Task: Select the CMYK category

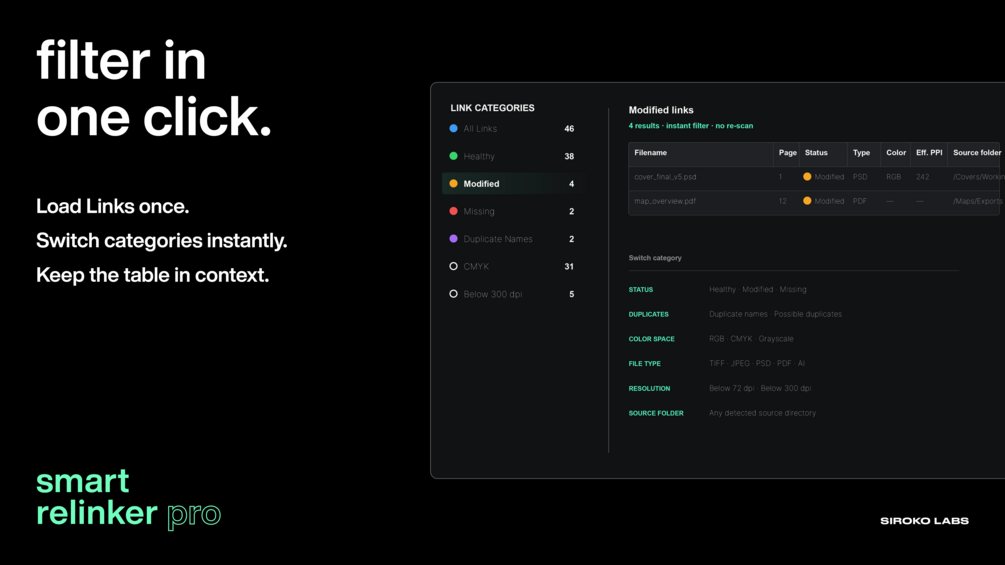Action: (512, 266)
